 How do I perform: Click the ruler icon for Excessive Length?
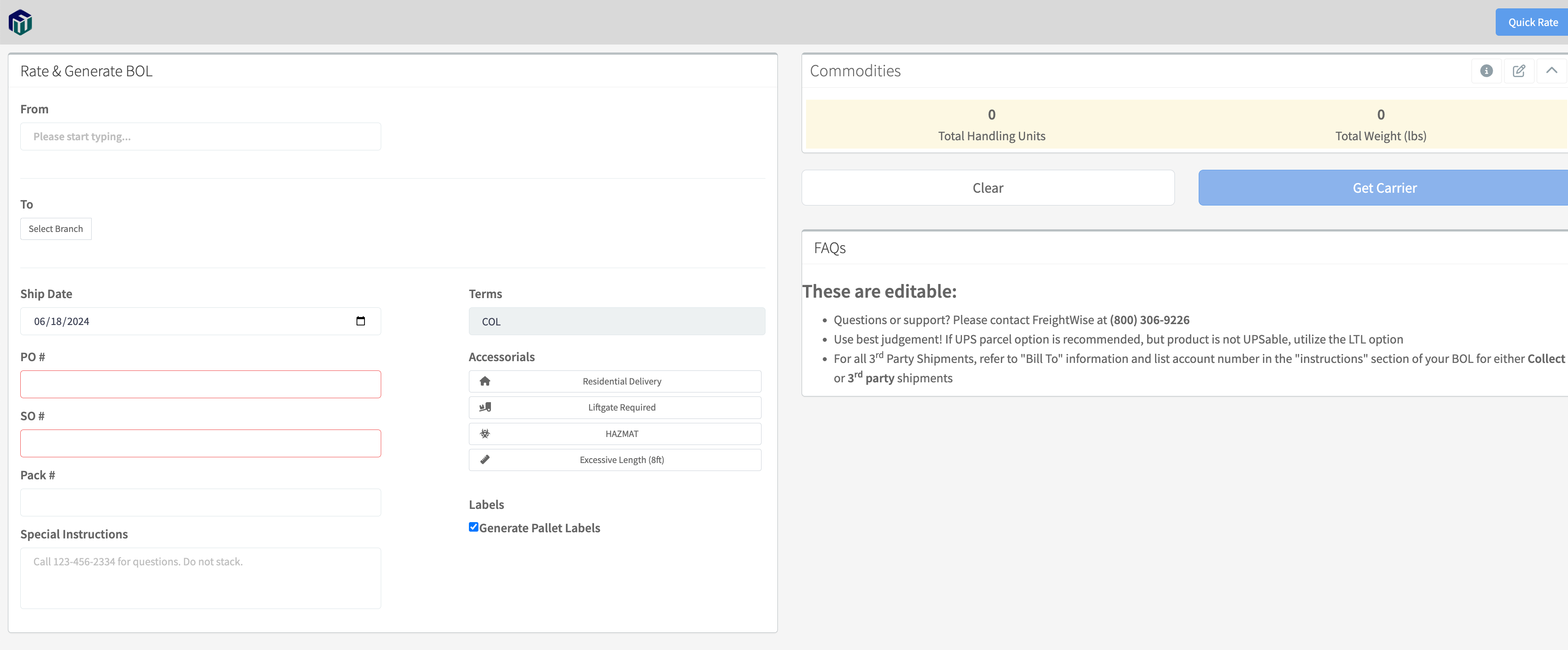(485, 459)
